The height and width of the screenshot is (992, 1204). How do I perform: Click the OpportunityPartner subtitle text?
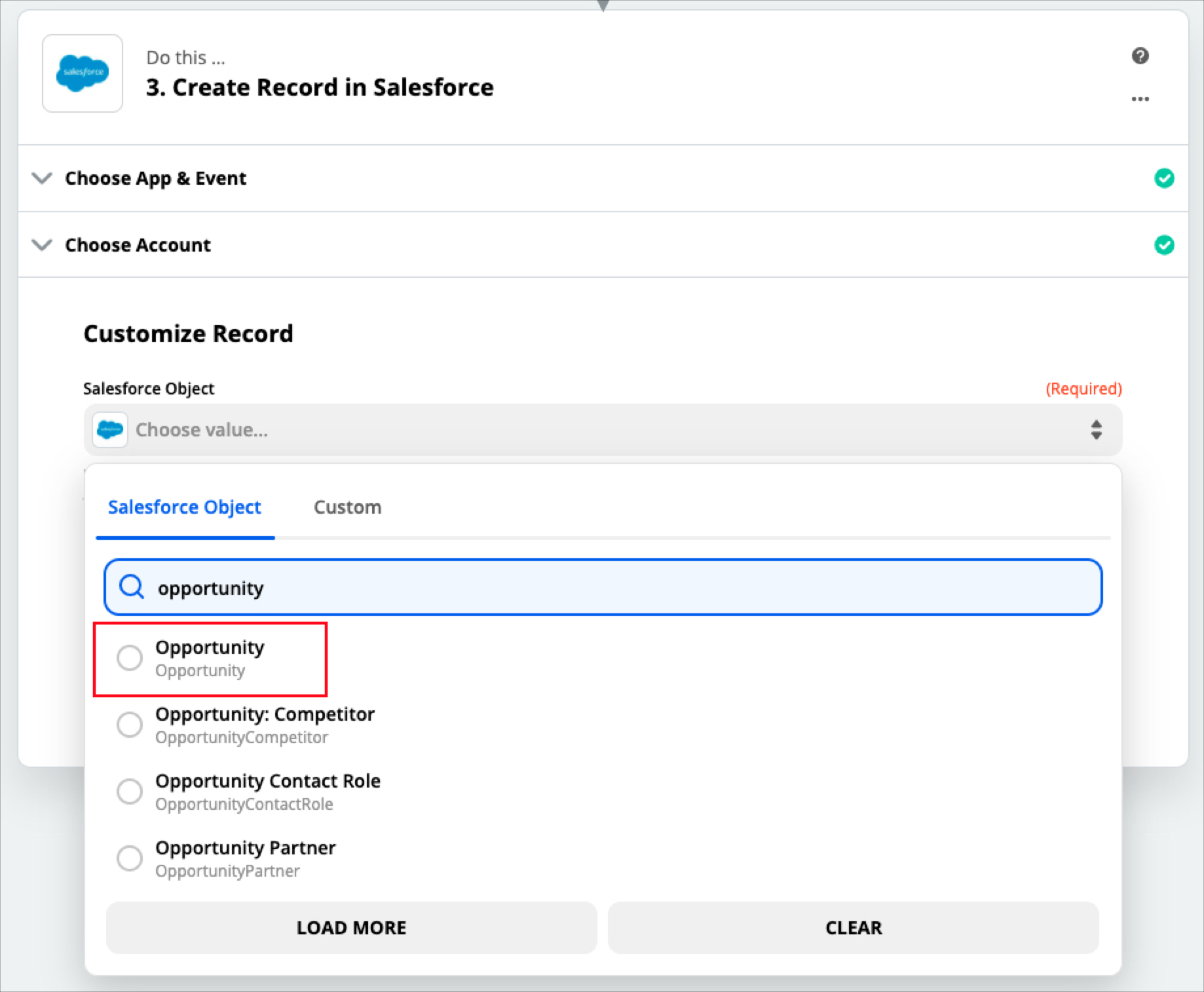(x=227, y=871)
